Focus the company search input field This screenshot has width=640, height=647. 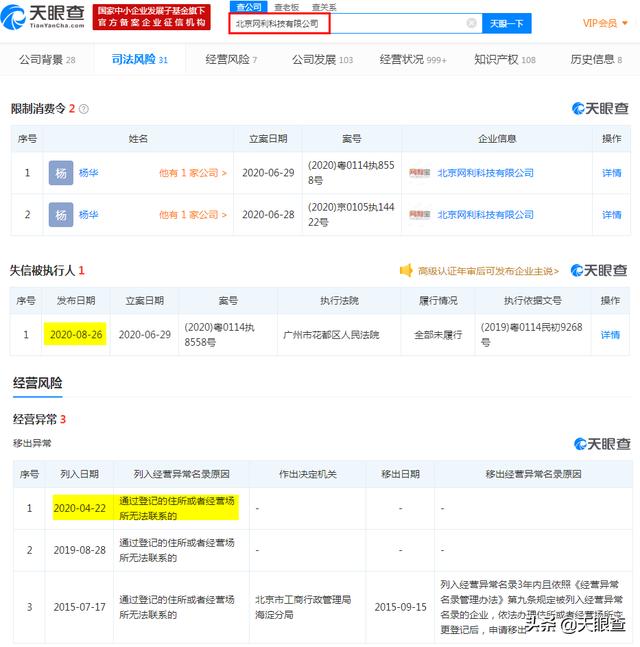[x=355, y=24]
